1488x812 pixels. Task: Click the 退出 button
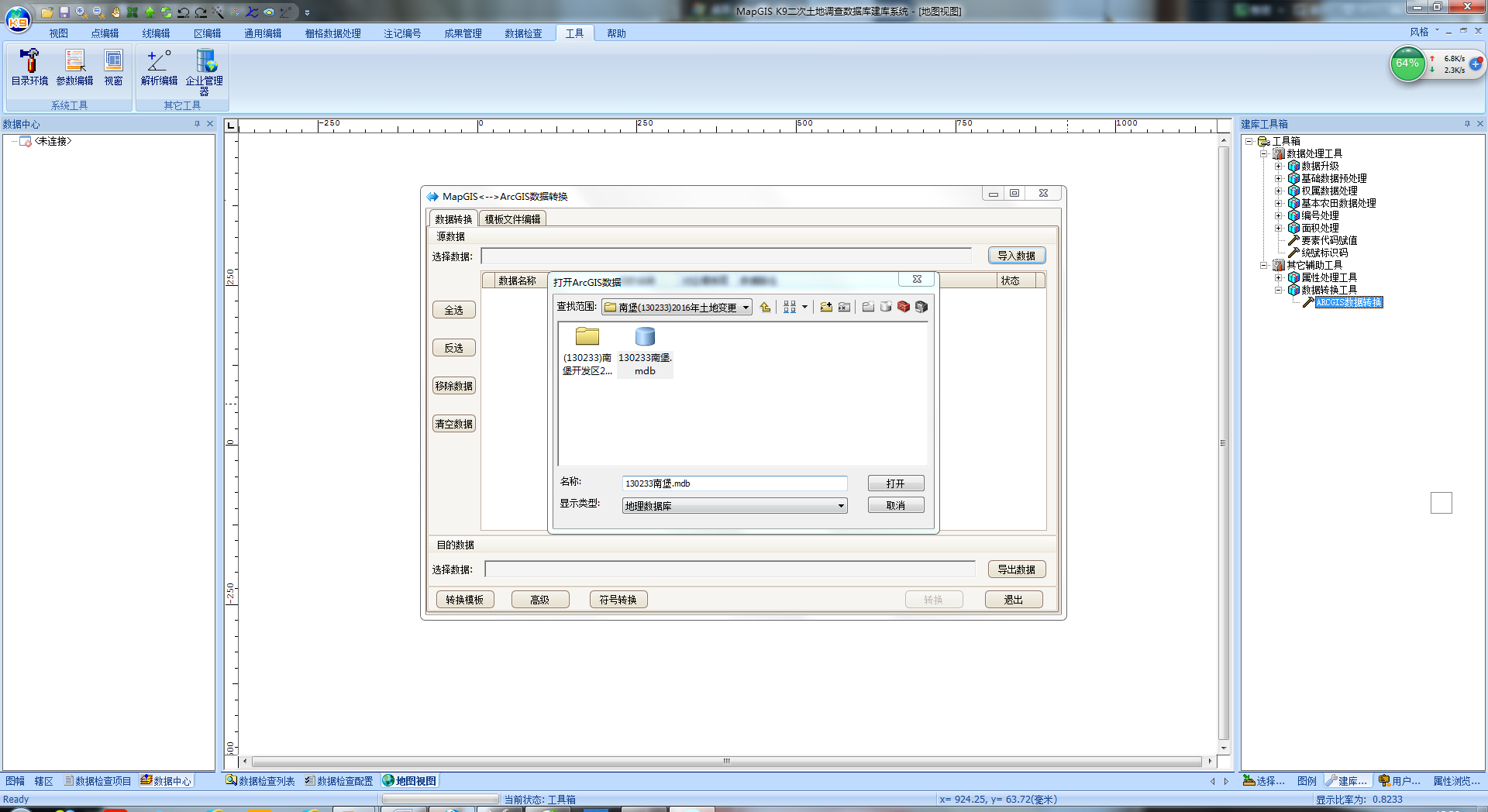tap(1014, 600)
